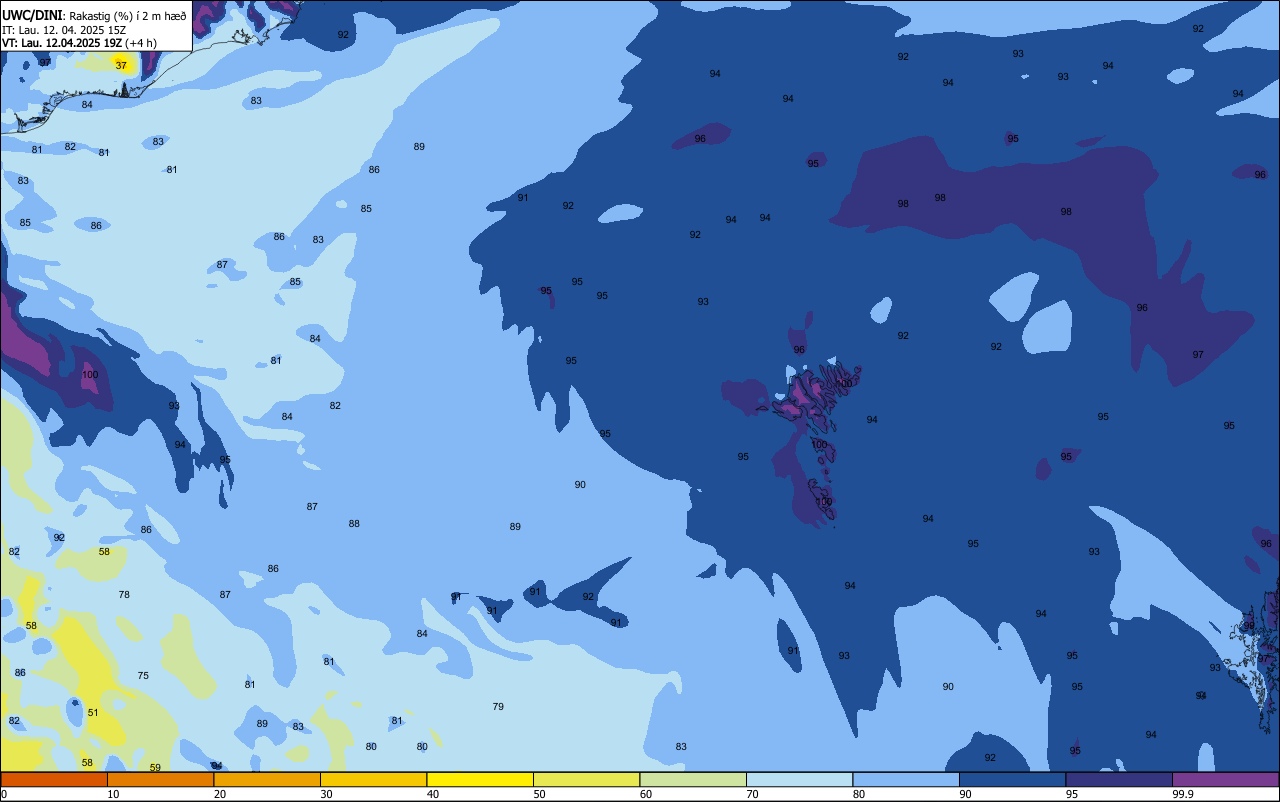The width and height of the screenshot is (1280, 802).
Task: Pick the 20–30 light orange legend swatch
Action: tap(267, 780)
